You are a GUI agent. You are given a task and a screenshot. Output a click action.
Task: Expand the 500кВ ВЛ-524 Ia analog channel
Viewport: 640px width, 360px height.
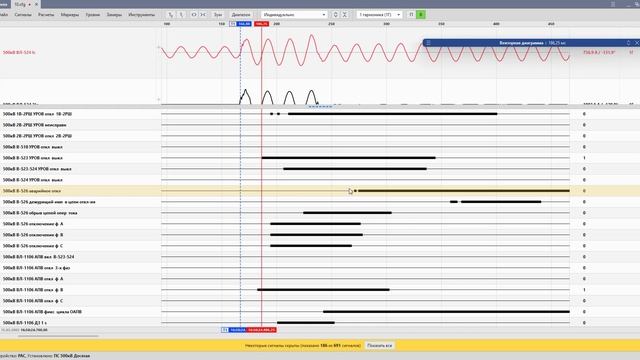pyautogui.click(x=159, y=47)
